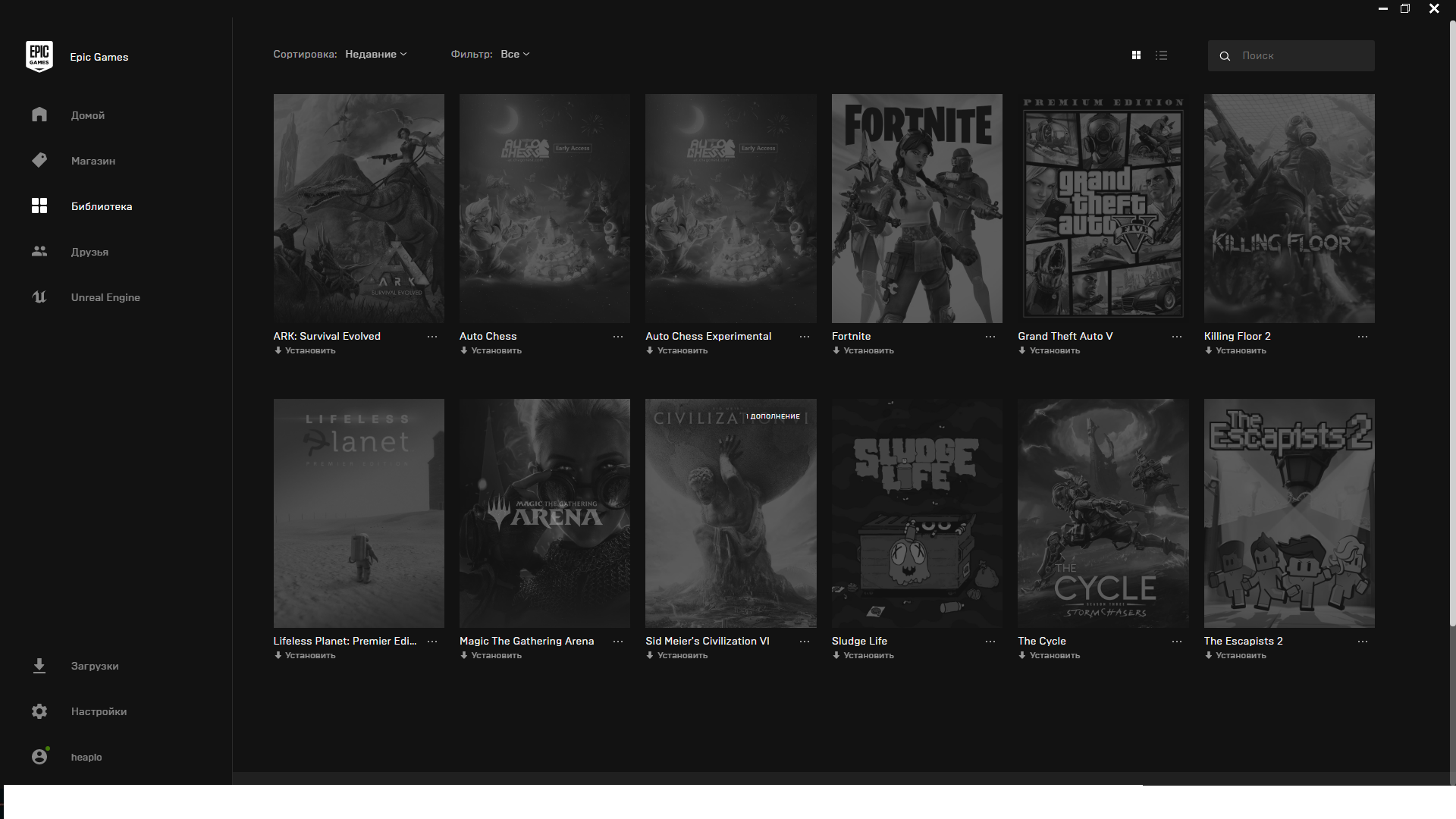Viewport: 1456px width, 819px height.
Task: Open the Домой home icon
Action: 39,115
